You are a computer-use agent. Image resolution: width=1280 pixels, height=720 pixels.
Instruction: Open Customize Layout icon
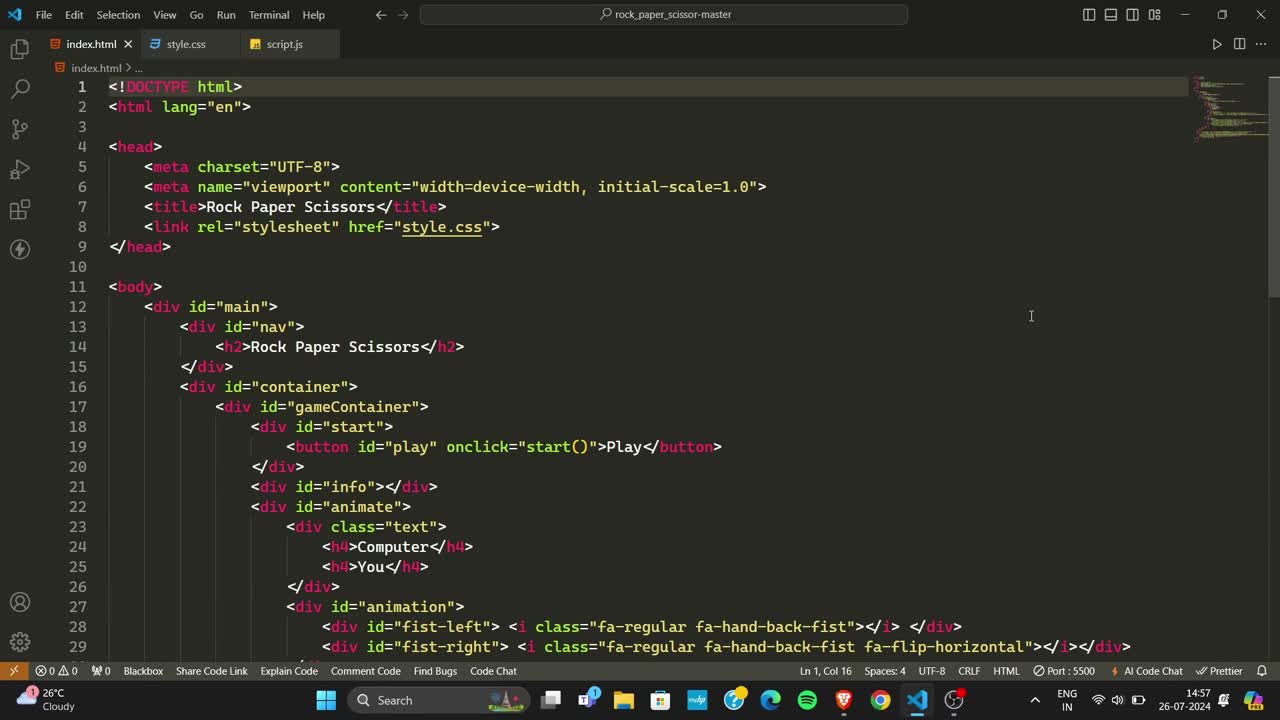(1155, 15)
